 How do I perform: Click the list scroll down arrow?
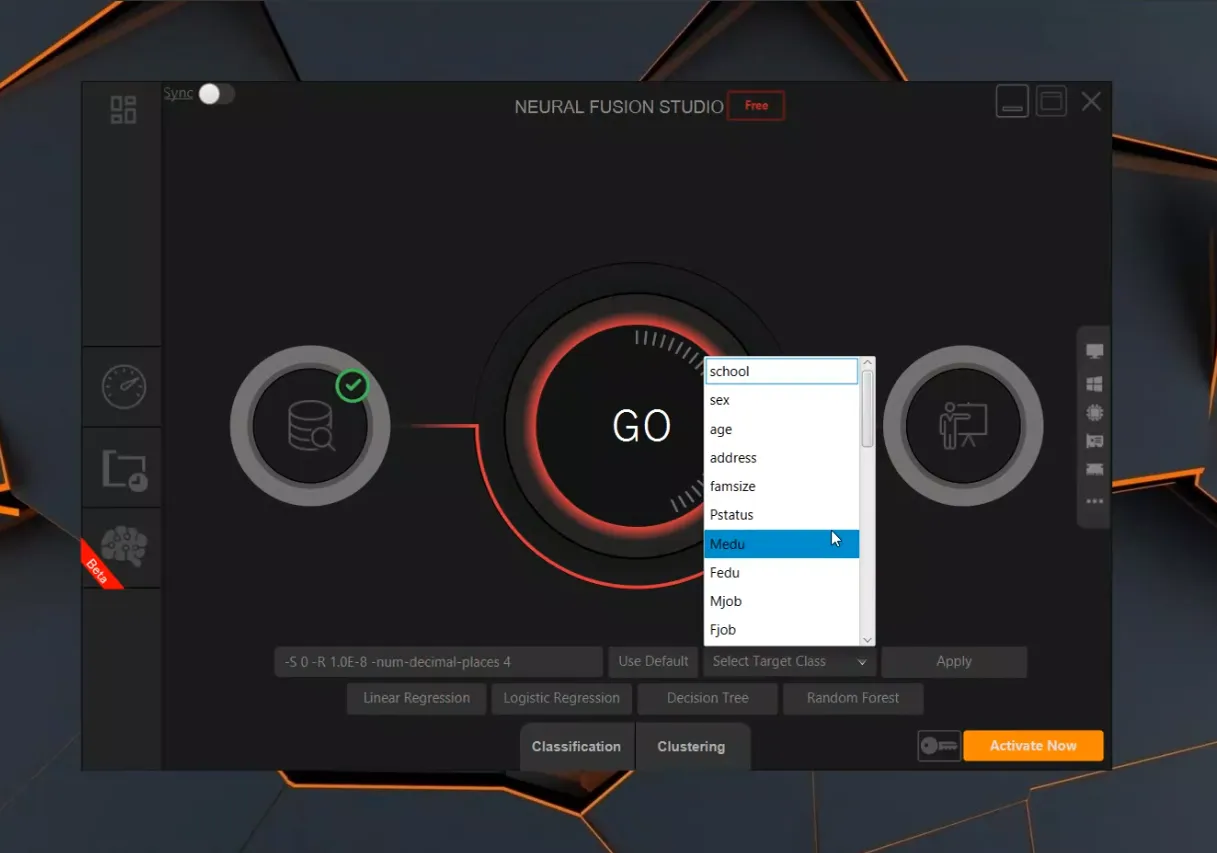coord(867,639)
